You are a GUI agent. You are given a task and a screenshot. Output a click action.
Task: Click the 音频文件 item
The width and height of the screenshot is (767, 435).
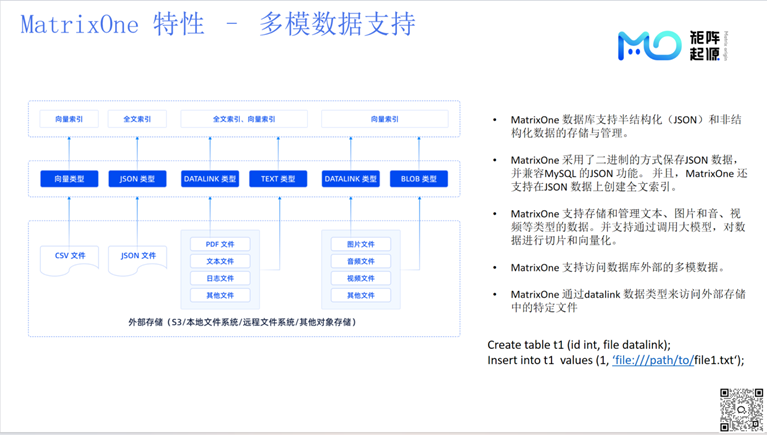(x=361, y=261)
